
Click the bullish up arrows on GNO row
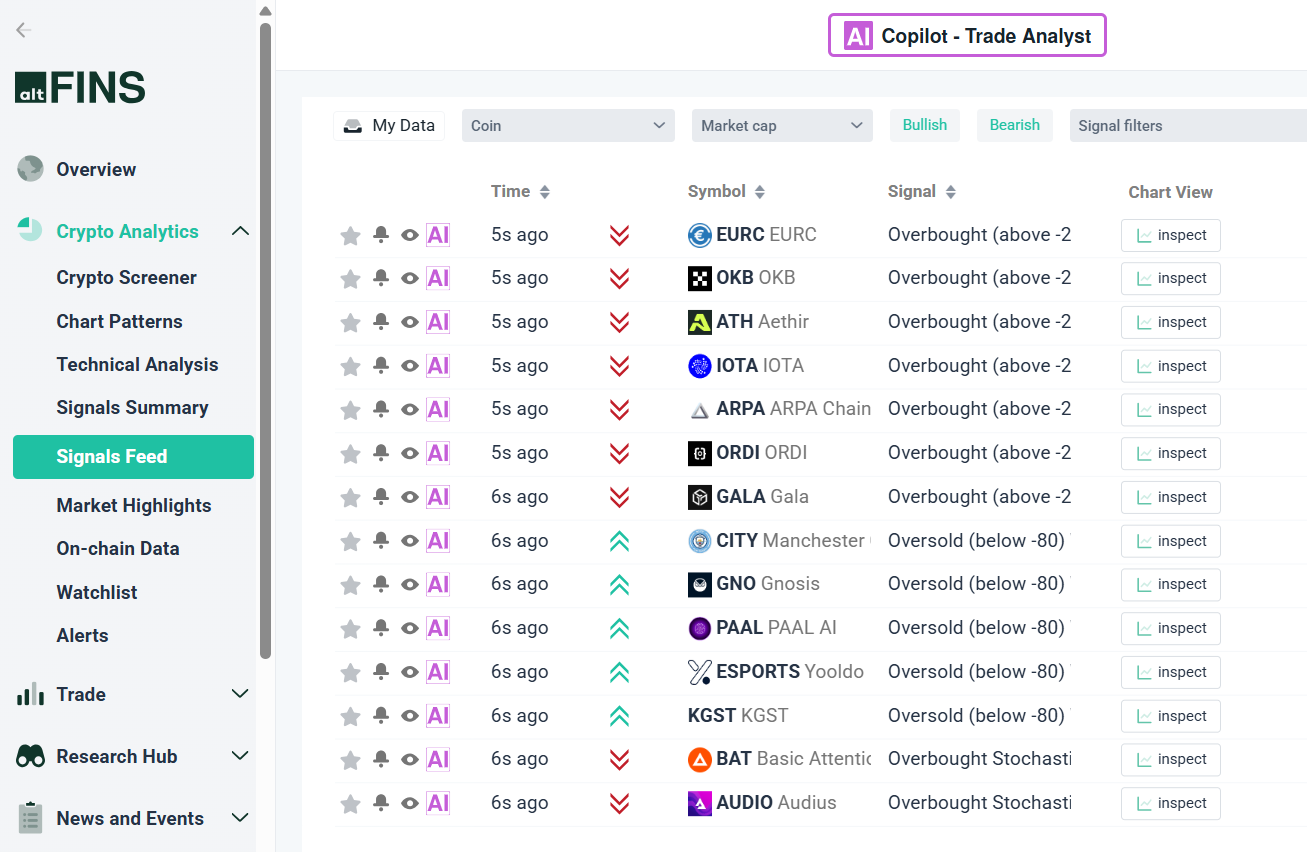(619, 584)
